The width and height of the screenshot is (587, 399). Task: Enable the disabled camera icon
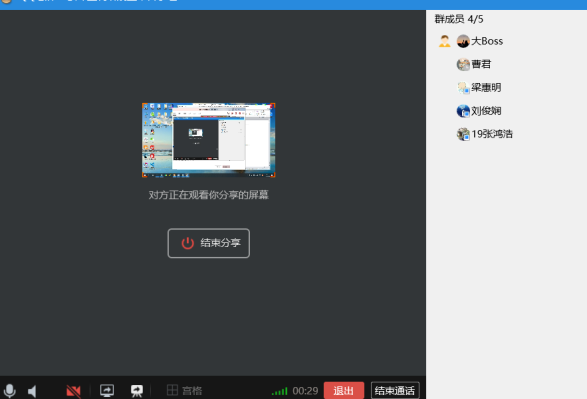(x=73, y=391)
